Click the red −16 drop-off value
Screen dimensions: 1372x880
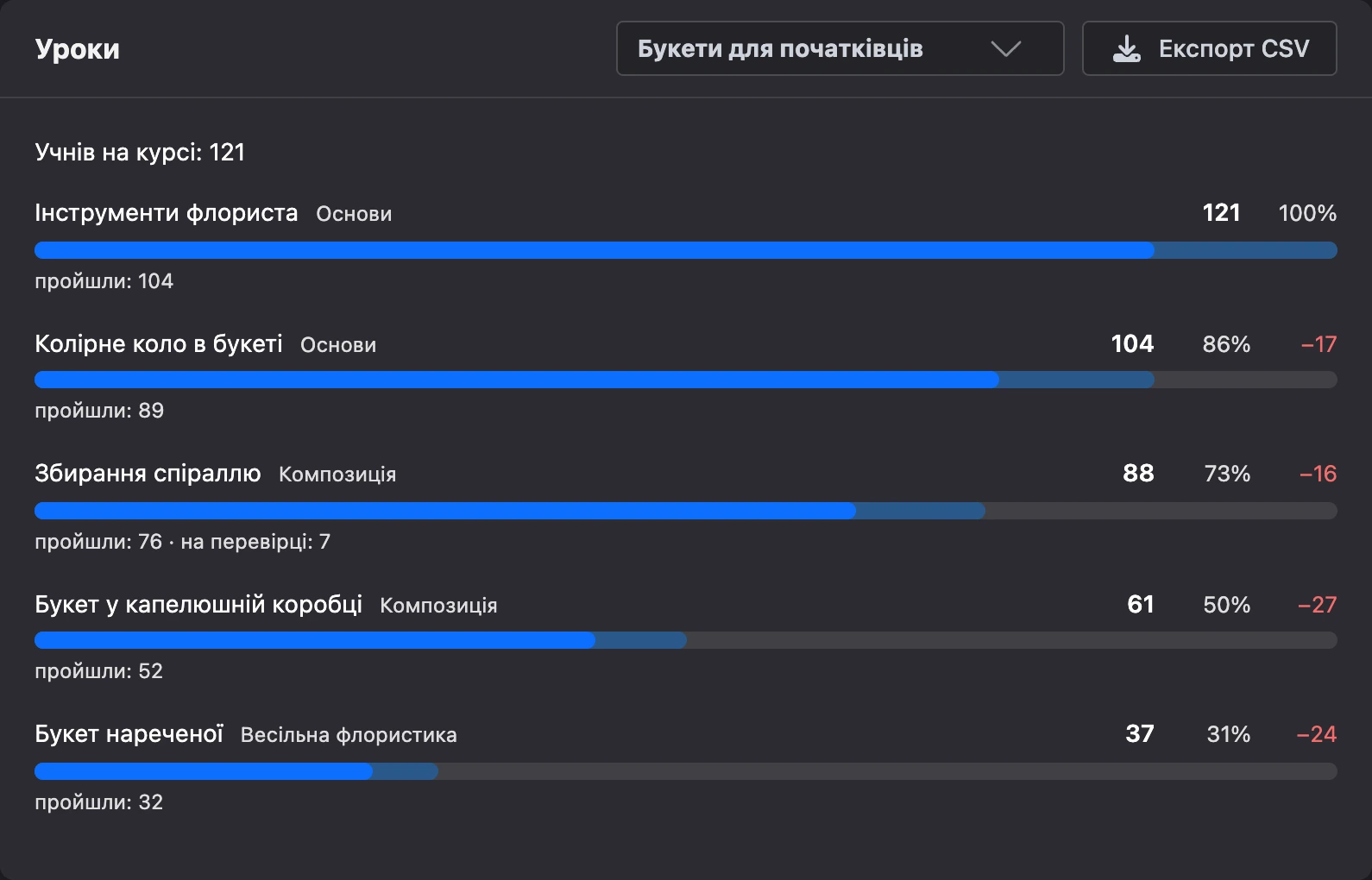click(1318, 474)
